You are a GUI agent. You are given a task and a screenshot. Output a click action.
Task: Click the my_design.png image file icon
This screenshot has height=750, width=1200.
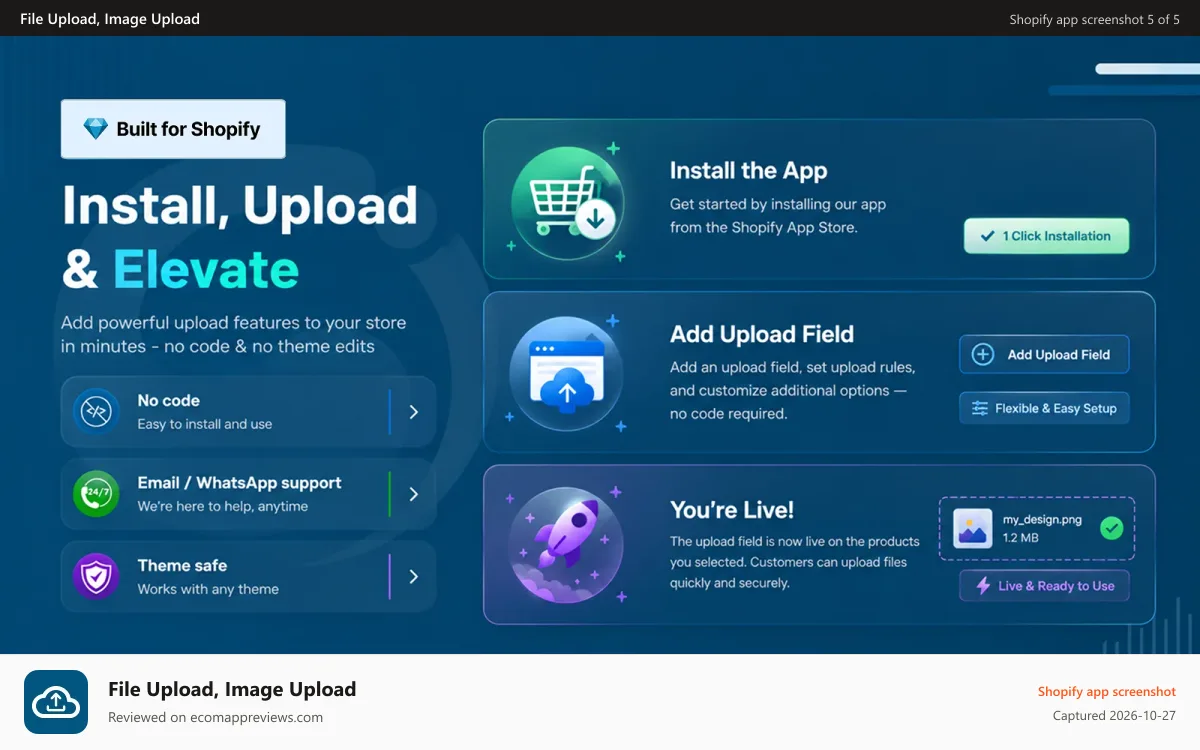click(x=972, y=527)
